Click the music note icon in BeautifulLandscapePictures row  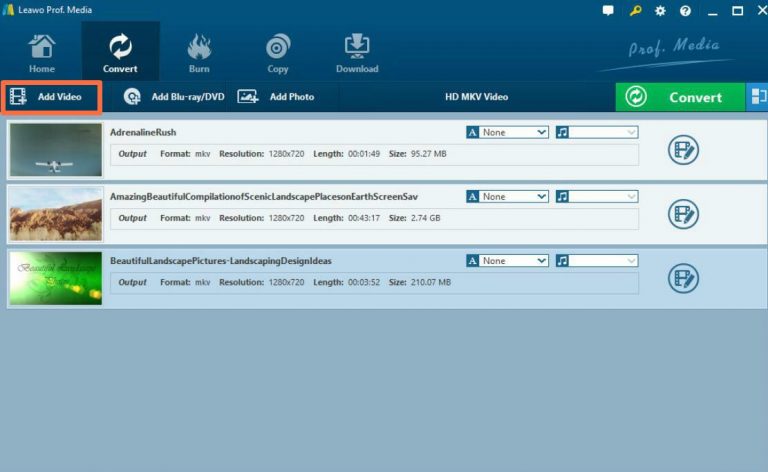click(x=562, y=260)
